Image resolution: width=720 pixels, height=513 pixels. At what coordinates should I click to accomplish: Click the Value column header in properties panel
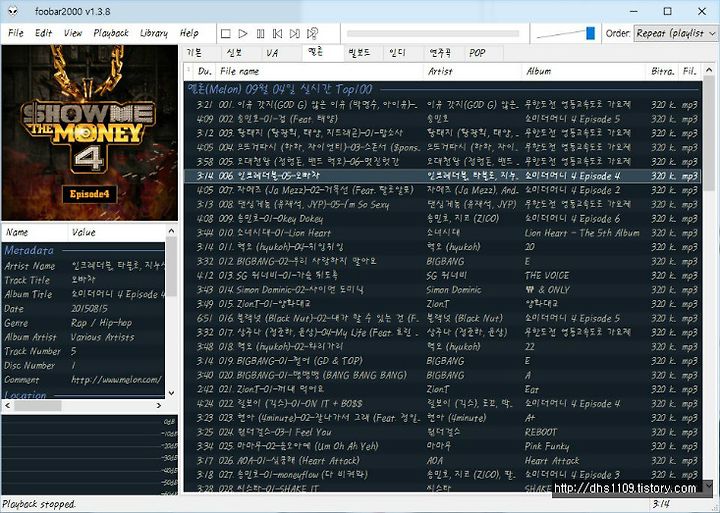click(x=117, y=232)
